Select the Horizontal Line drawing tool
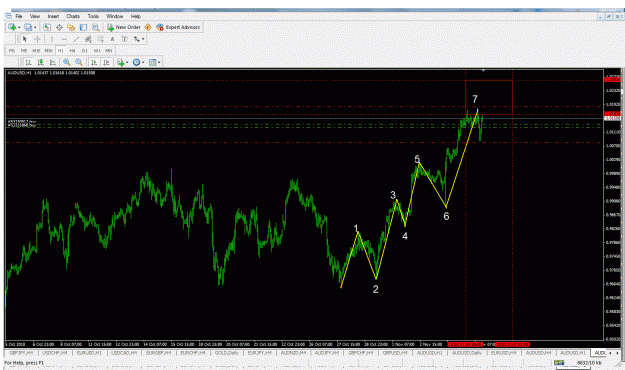625x370 pixels. (64, 39)
